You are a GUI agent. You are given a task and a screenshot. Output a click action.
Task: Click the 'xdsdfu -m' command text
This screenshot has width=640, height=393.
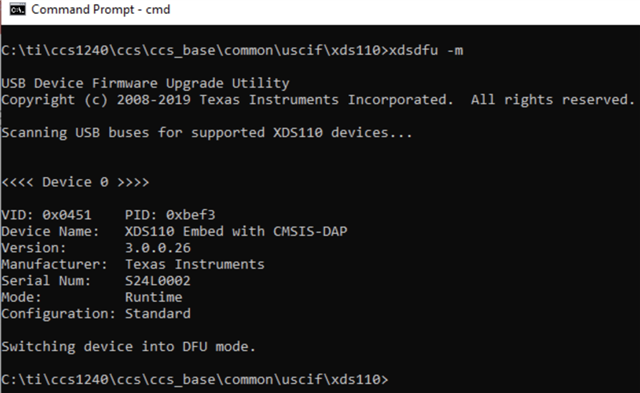point(426,51)
